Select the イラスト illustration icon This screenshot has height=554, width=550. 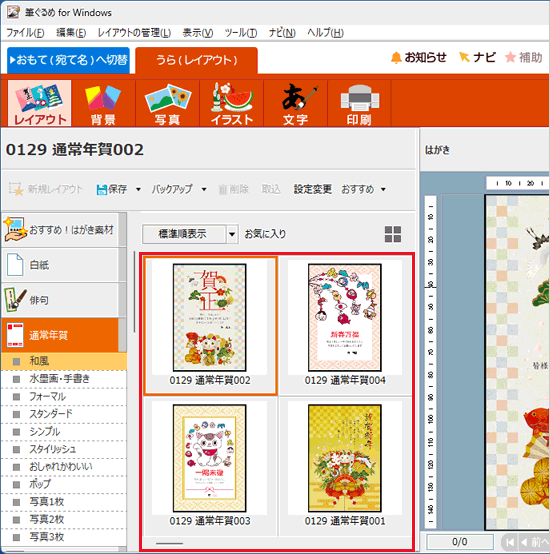tap(232, 103)
